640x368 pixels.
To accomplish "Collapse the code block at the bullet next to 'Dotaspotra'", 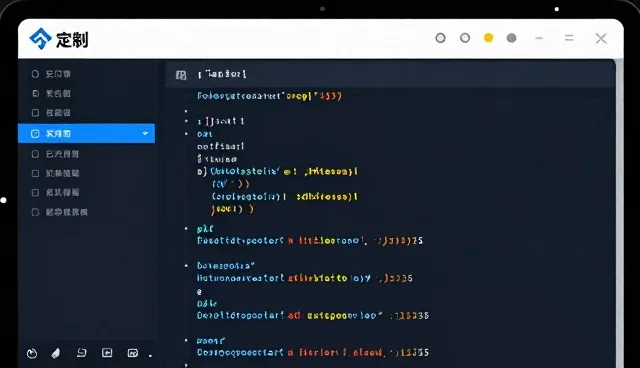I will click(x=186, y=266).
